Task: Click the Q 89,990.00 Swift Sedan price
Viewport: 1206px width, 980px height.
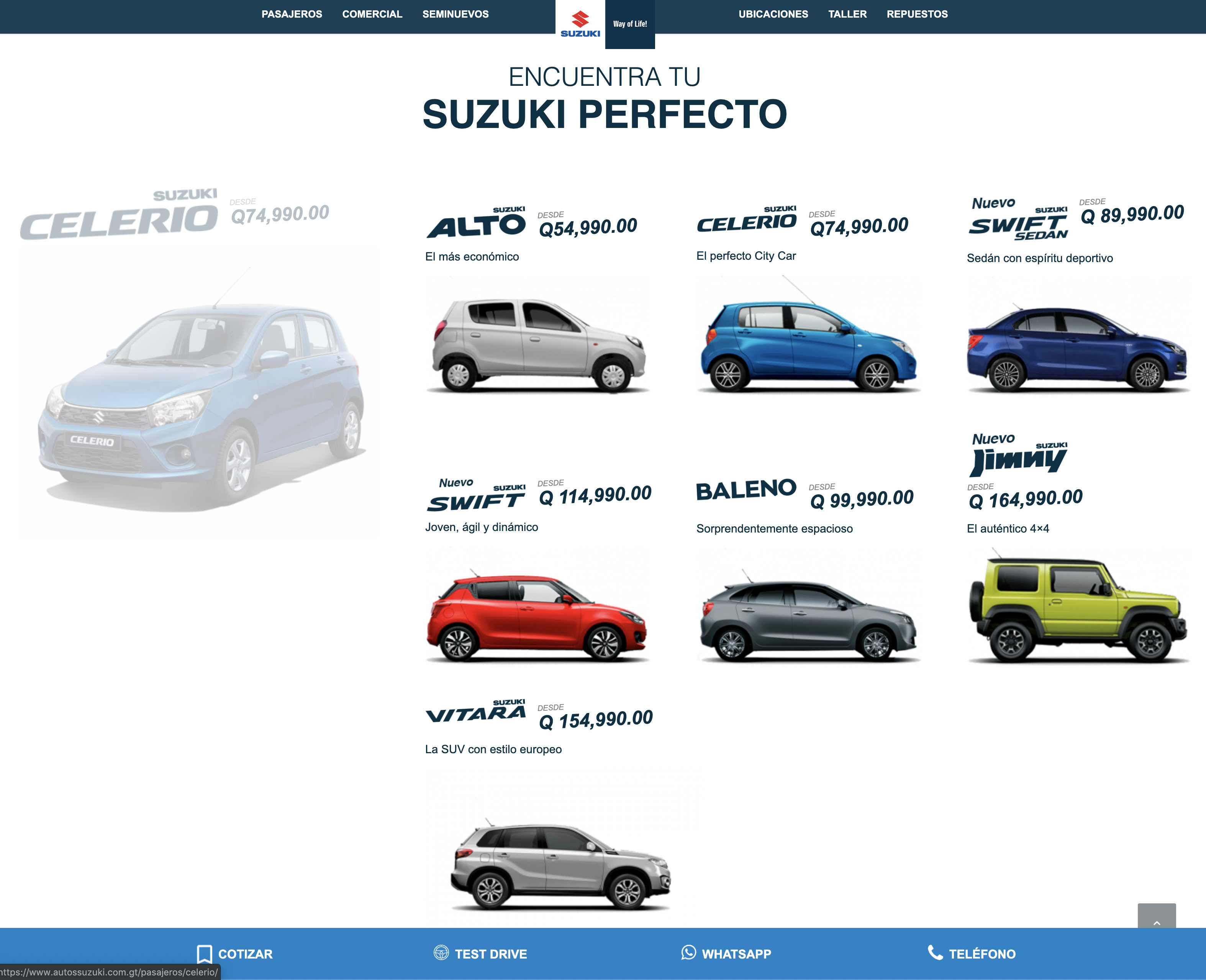Action: [x=1132, y=215]
